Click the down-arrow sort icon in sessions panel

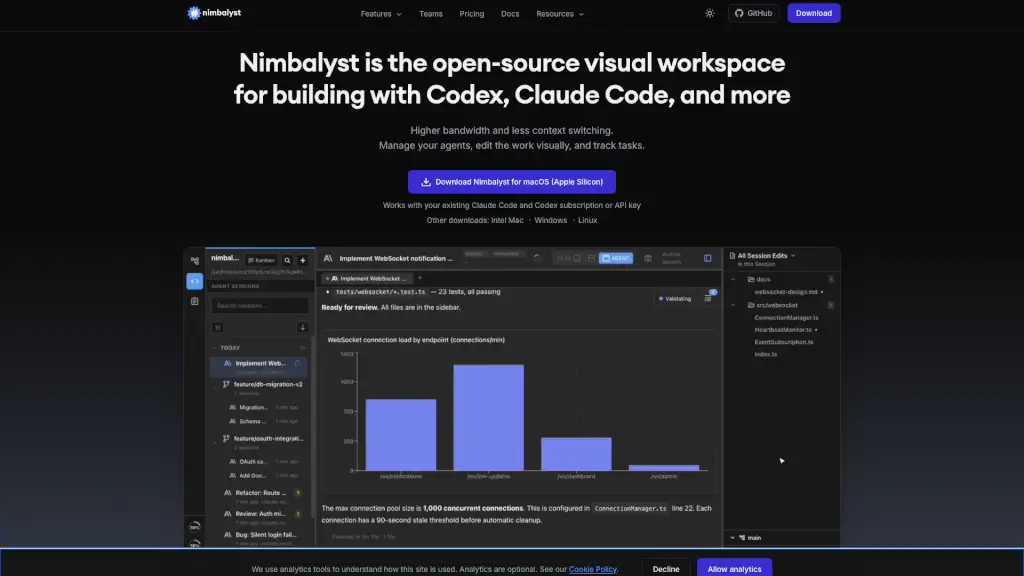pos(302,327)
